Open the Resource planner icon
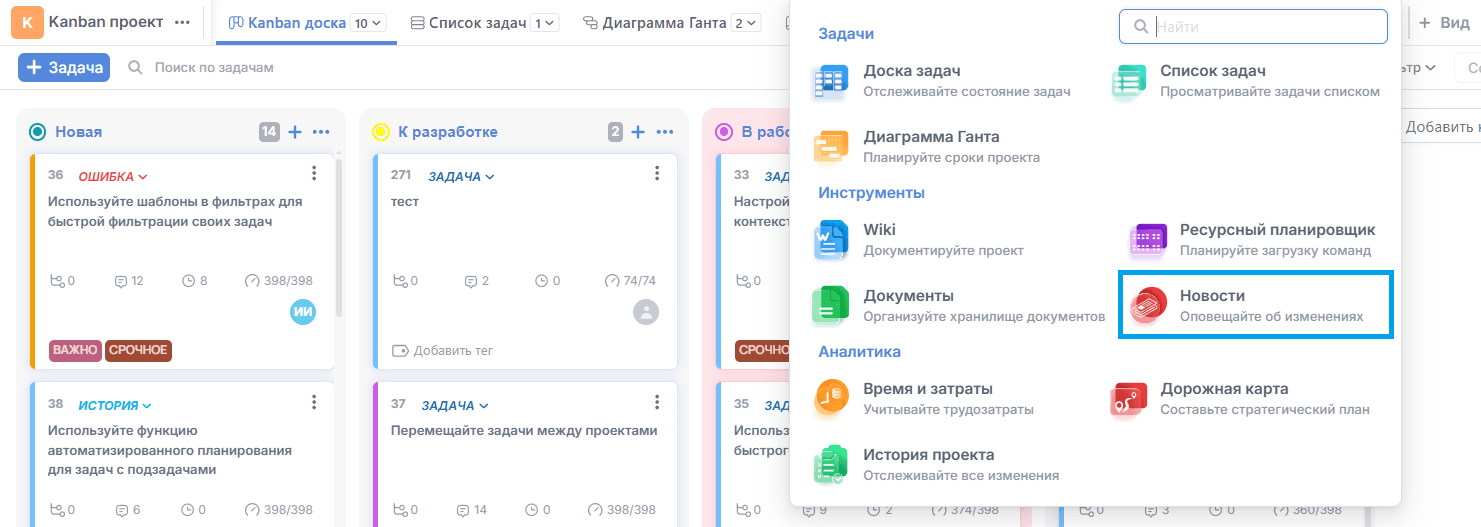 (x=1147, y=240)
